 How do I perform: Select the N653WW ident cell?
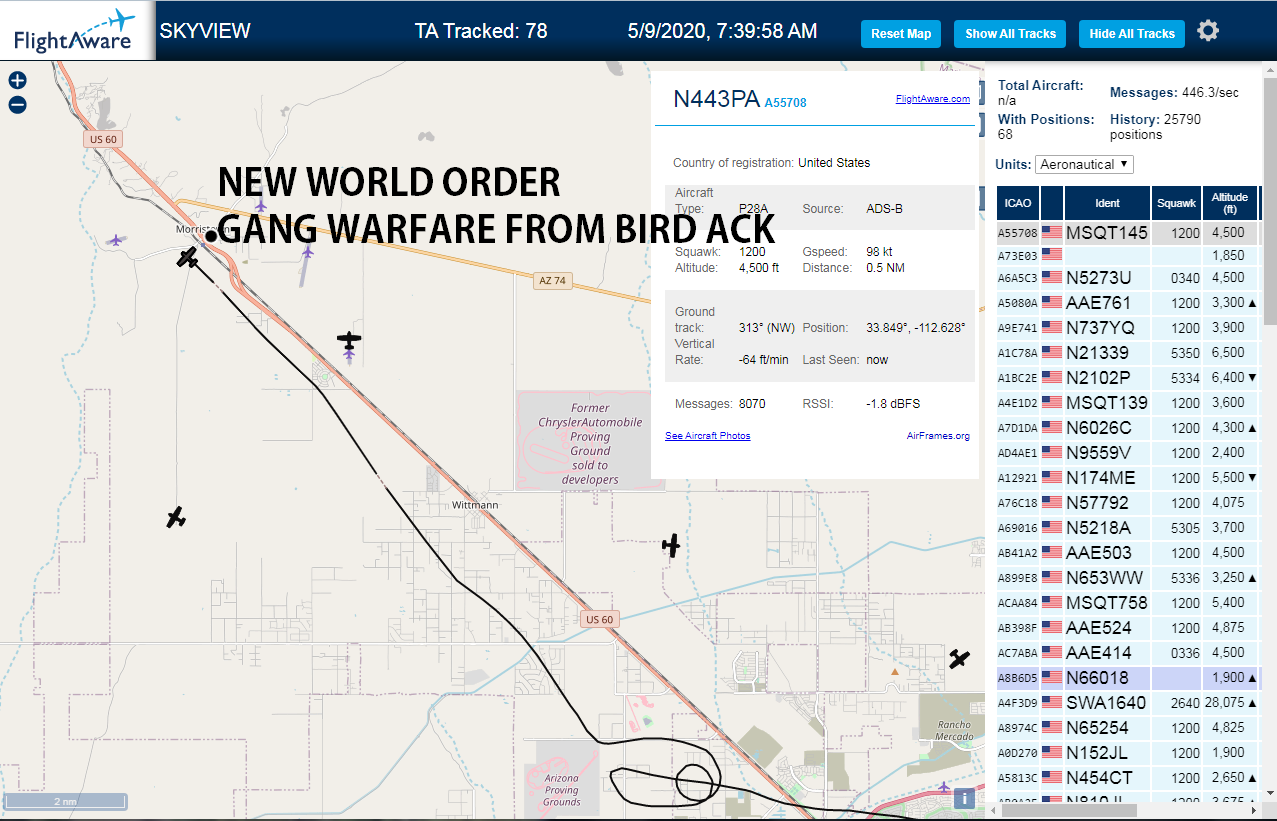click(x=1107, y=578)
